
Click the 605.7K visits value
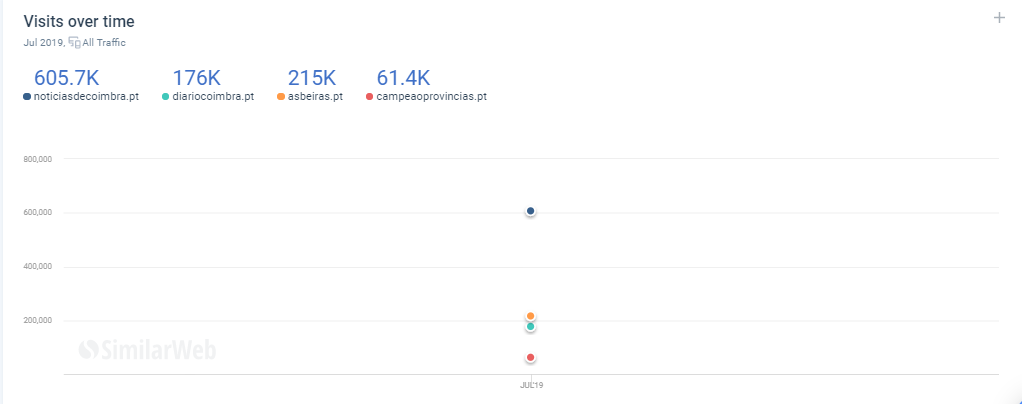66,78
